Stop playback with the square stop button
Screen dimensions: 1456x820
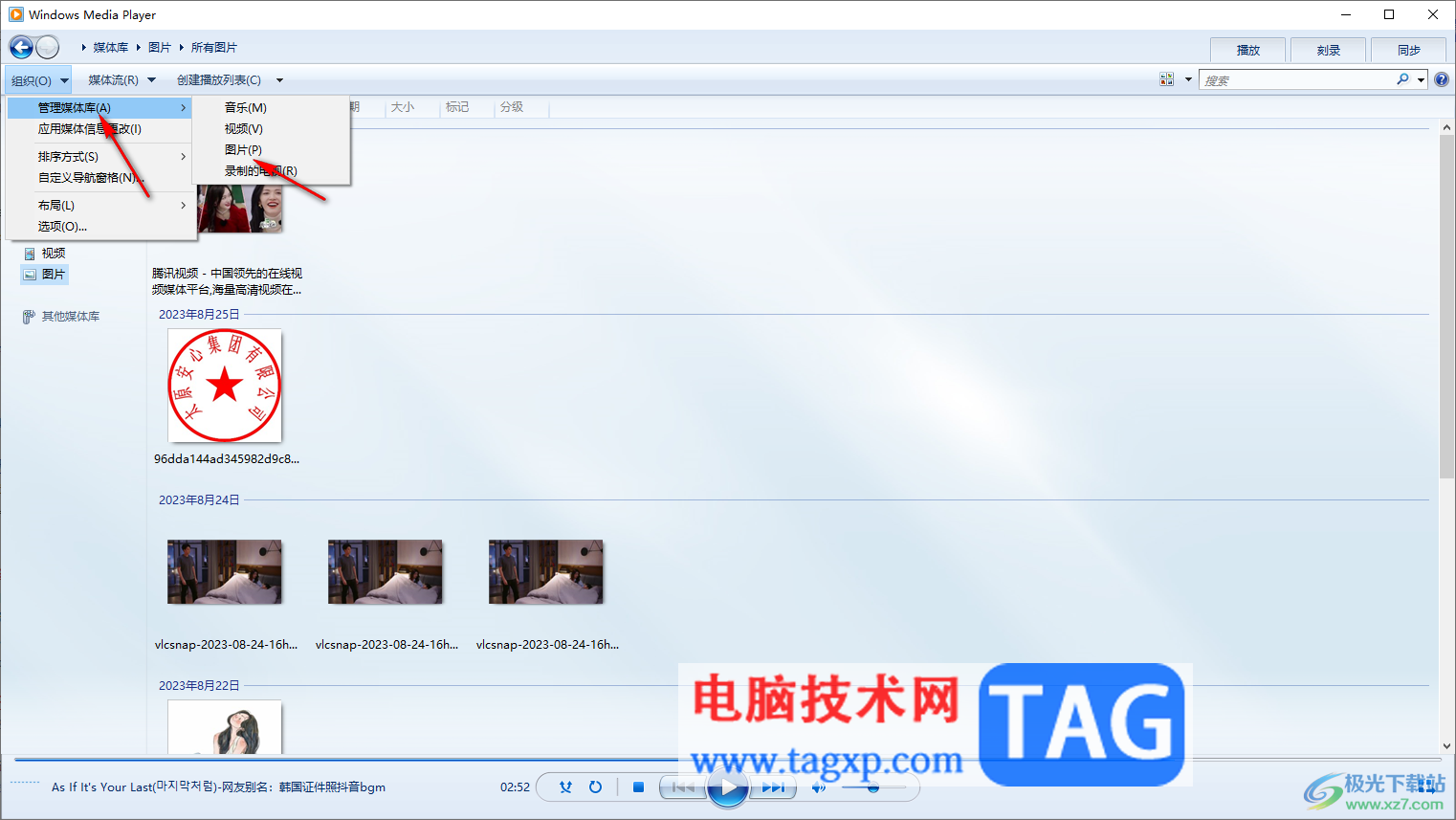point(638,787)
